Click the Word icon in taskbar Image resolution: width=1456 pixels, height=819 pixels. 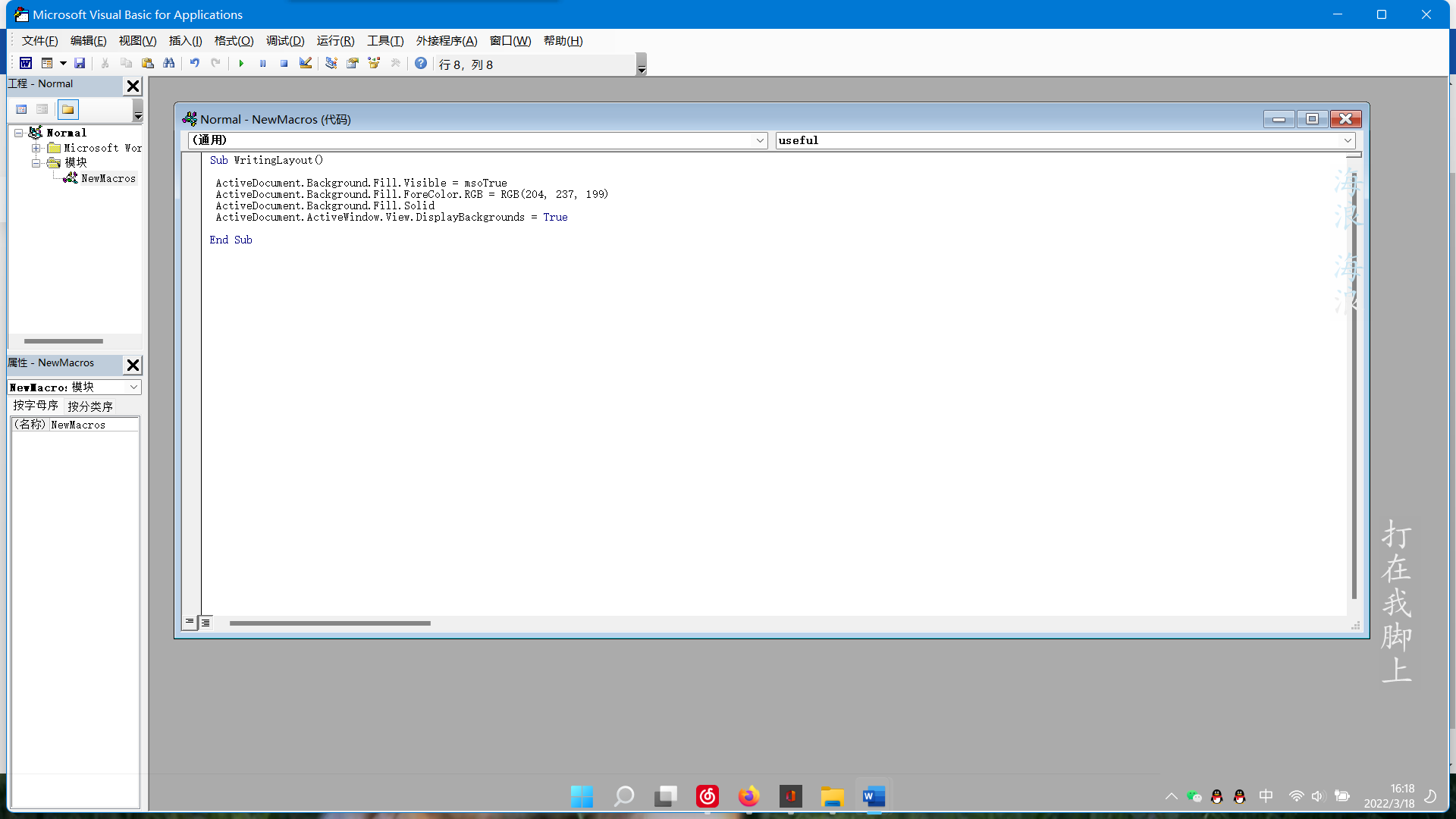pos(874,796)
